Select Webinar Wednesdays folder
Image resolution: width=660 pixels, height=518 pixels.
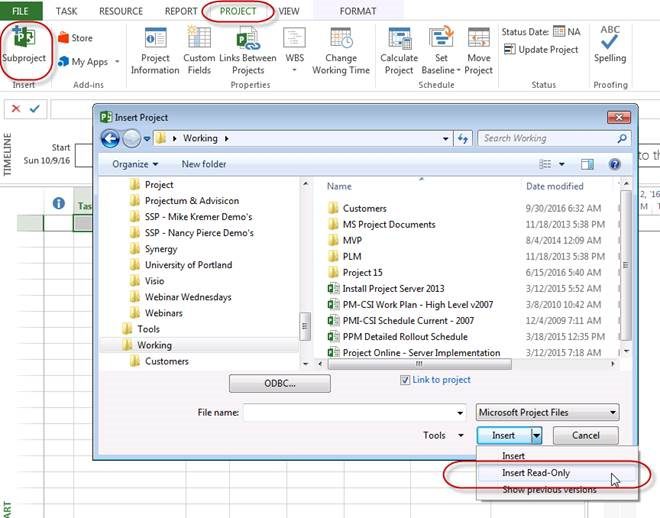coord(188,297)
